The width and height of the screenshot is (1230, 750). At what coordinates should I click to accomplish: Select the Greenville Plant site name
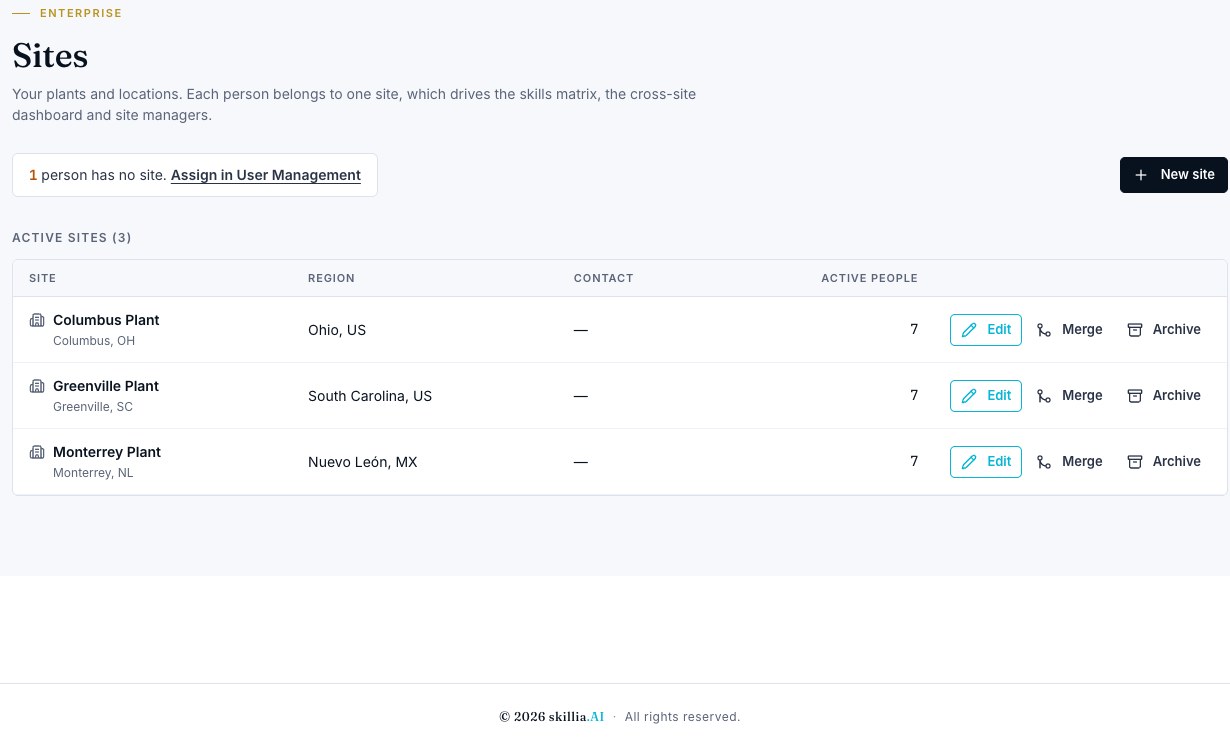(x=106, y=386)
